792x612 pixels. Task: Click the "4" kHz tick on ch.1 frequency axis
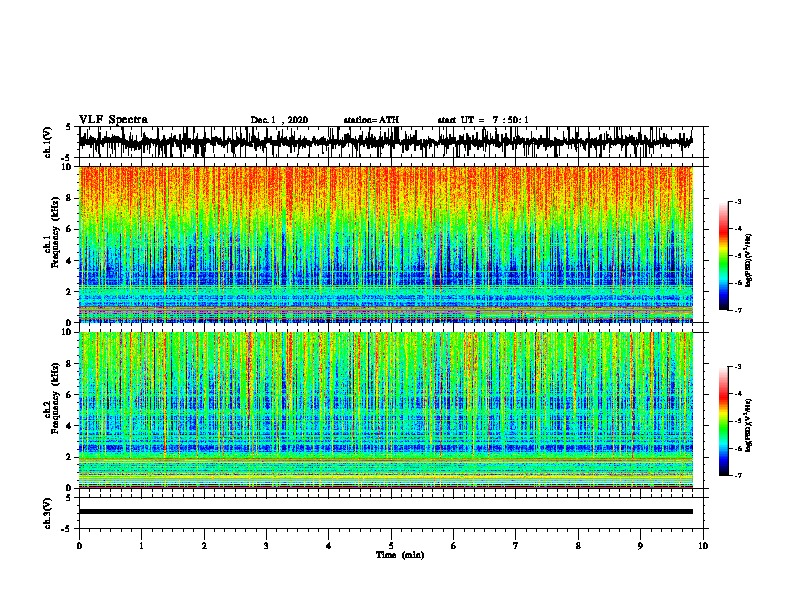pyautogui.click(x=70, y=261)
